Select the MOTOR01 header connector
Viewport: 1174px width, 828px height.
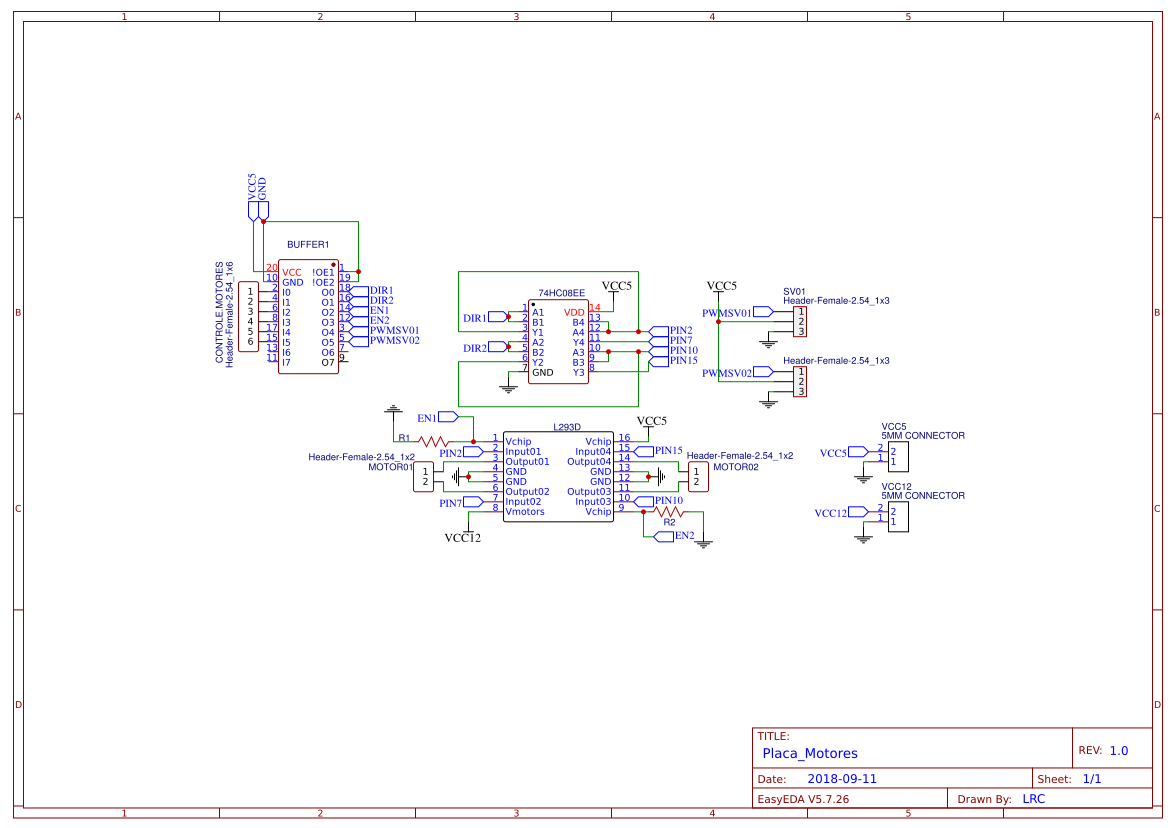point(424,477)
